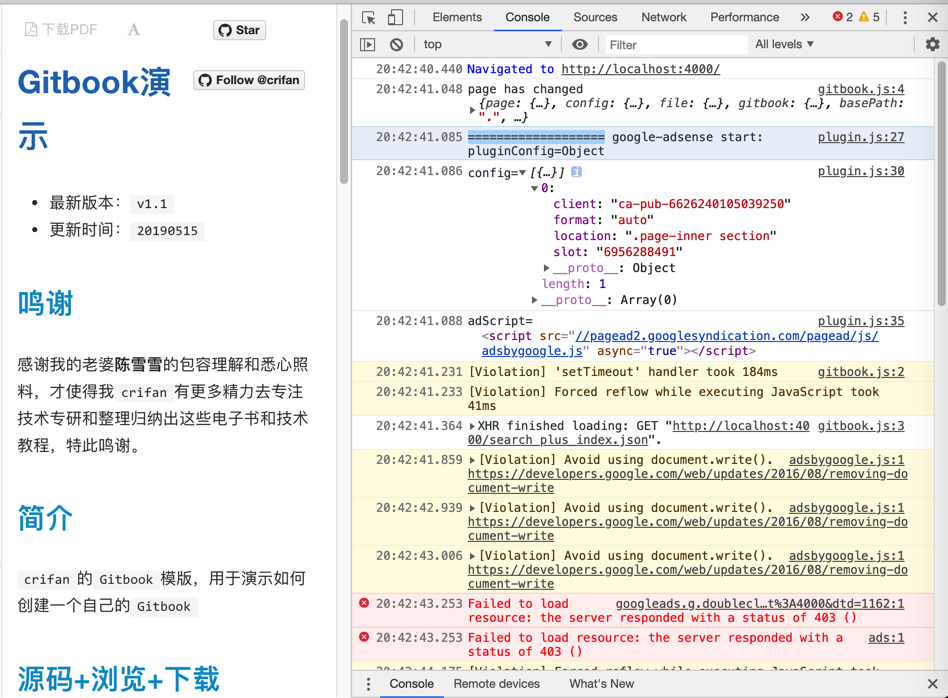Open plugin.js:27 source link
The height and width of the screenshot is (698, 948).
861,137
